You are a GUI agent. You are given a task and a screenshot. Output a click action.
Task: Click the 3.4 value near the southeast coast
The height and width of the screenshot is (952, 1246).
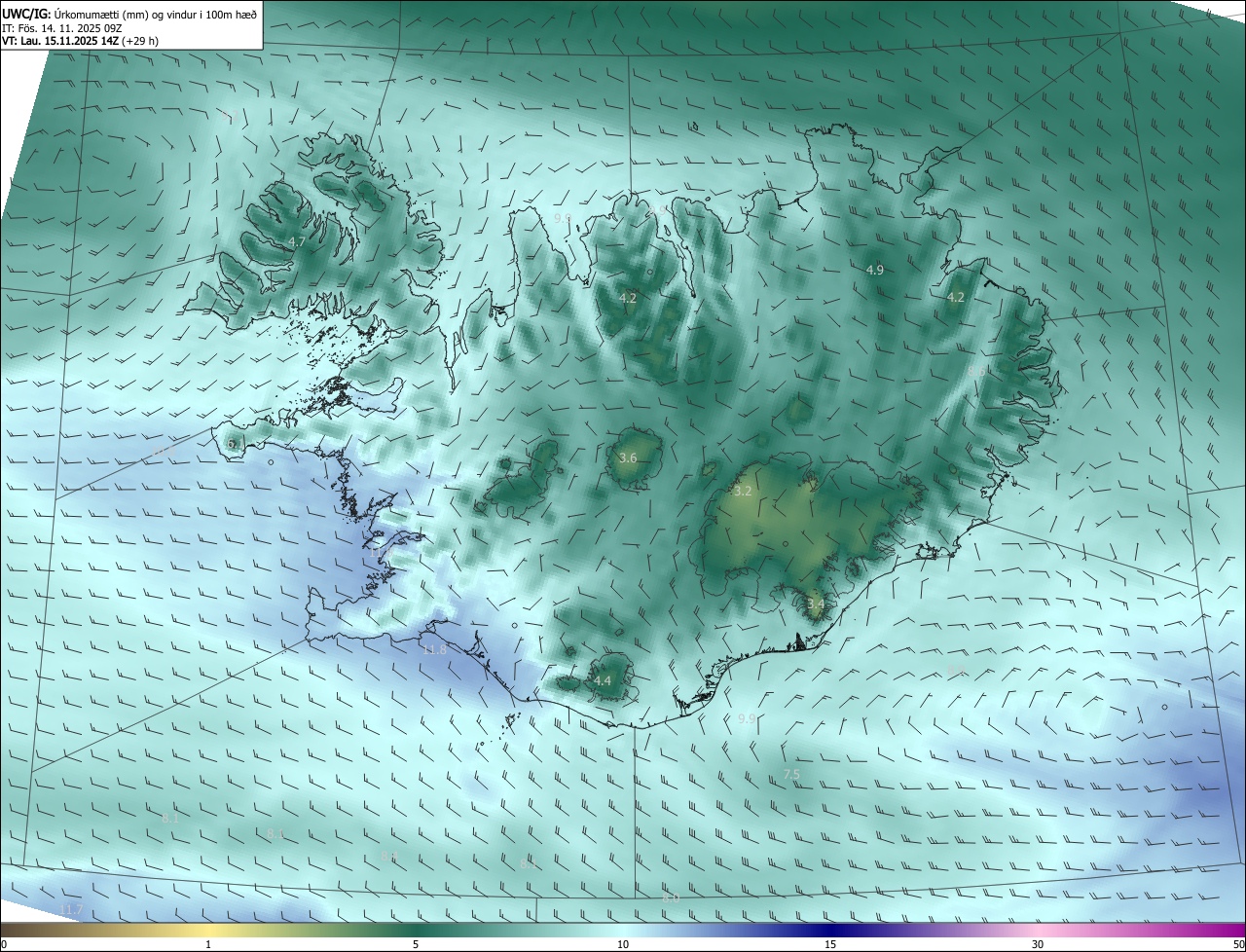click(x=816, y=604)
